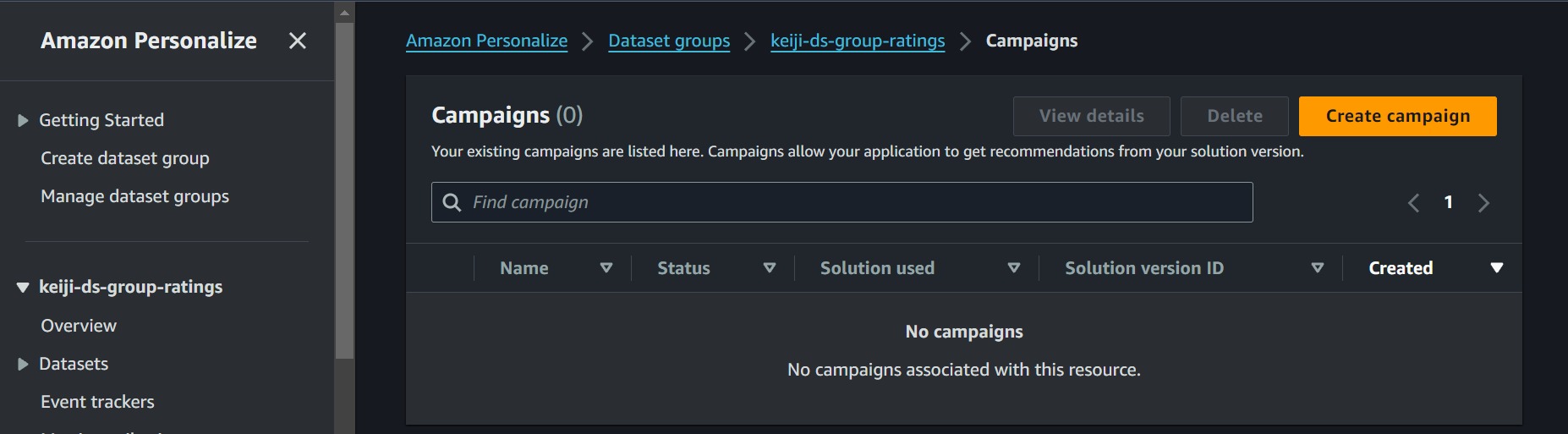Sort campaigns by Status column arrow
This screenshot has height=434, width=1568.
tap(770, 268)
